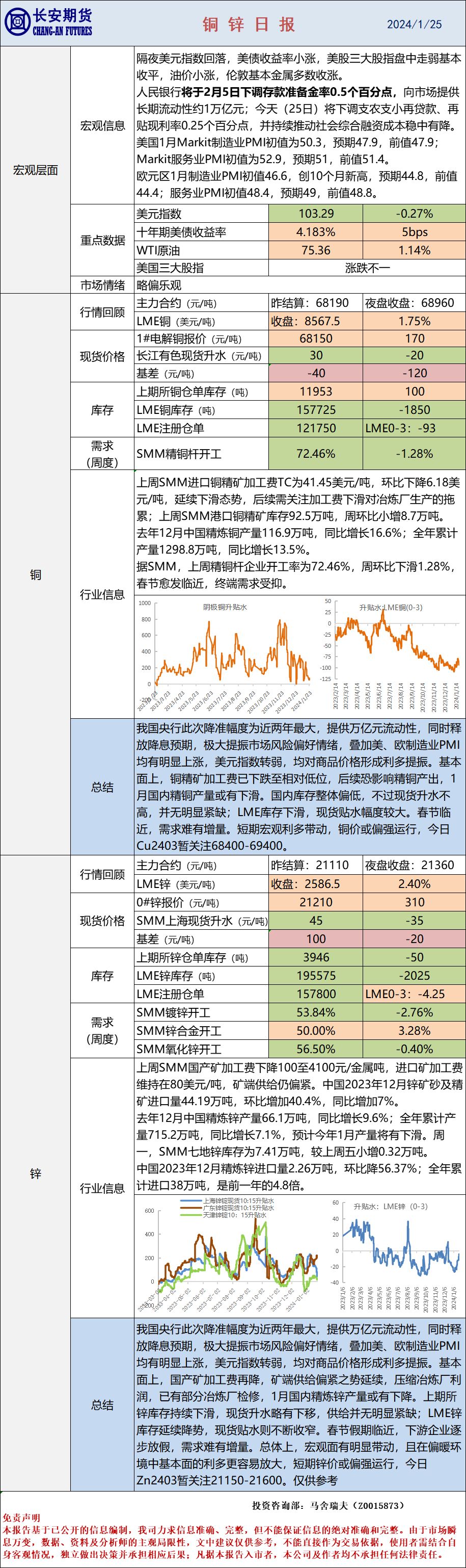Image resolution: width=466 pixels, height=1568 pixels.
Task: Select the electrolytic copper quote 68150
Action: [316, 338]
